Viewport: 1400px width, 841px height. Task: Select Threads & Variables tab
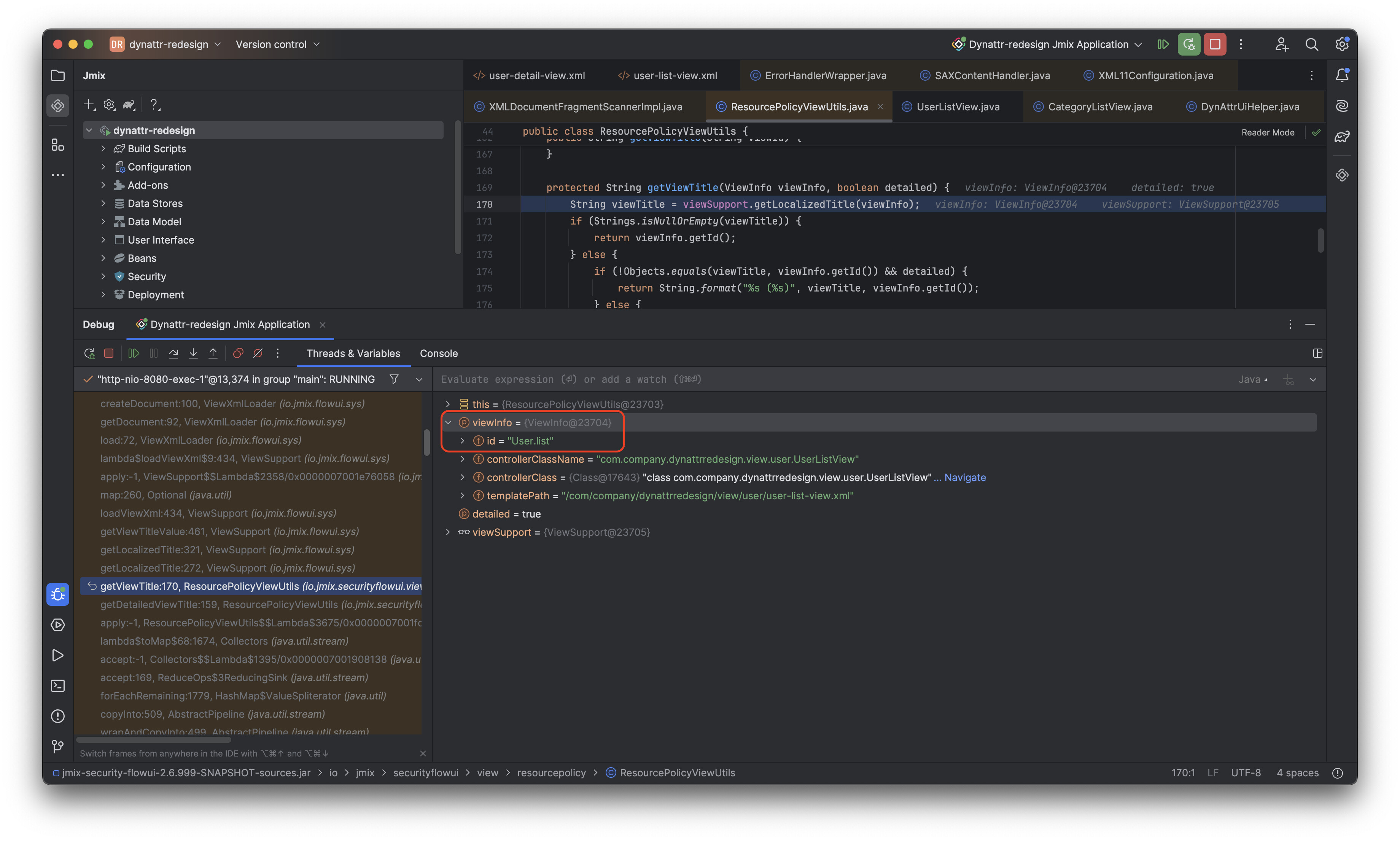click(353, 353)
